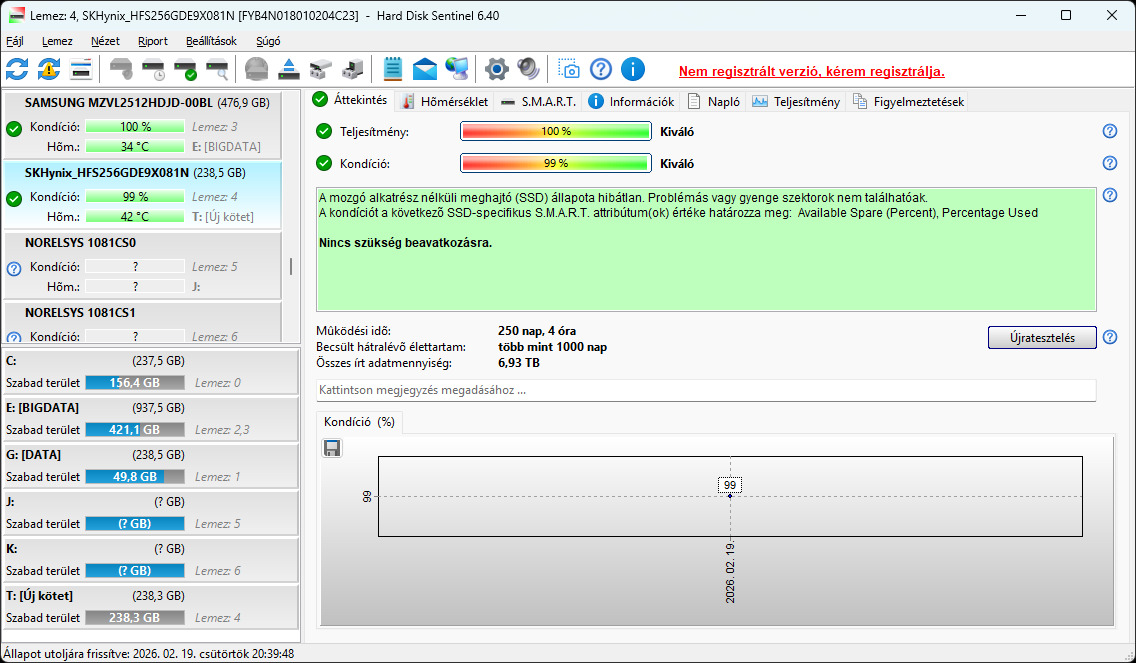Select the SAMSUNG MZVL2512HDJD-00BL disk
This screenshot has height=663, width=1136.
[x=143, y=125]
